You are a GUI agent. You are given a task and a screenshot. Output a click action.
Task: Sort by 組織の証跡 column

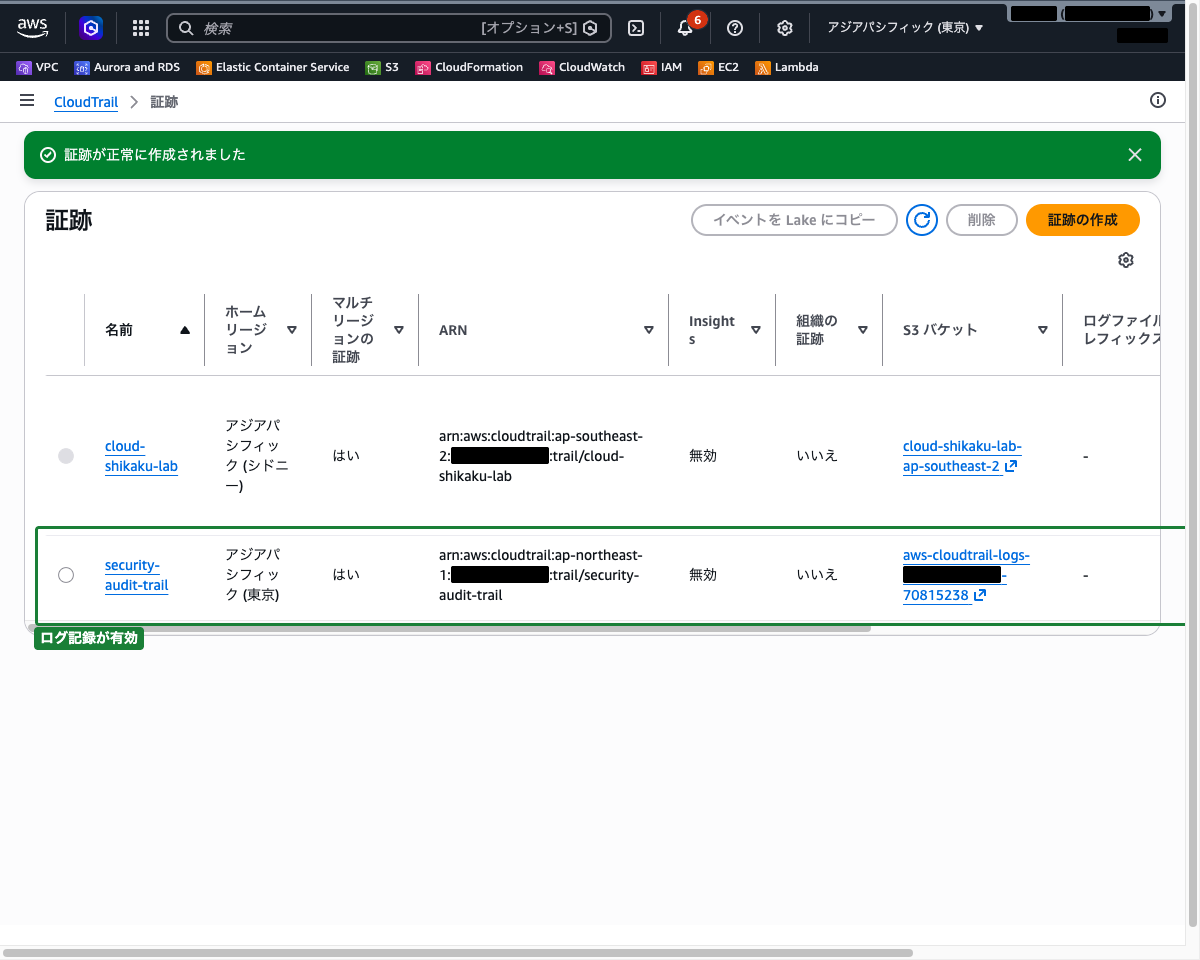(863, 330)
